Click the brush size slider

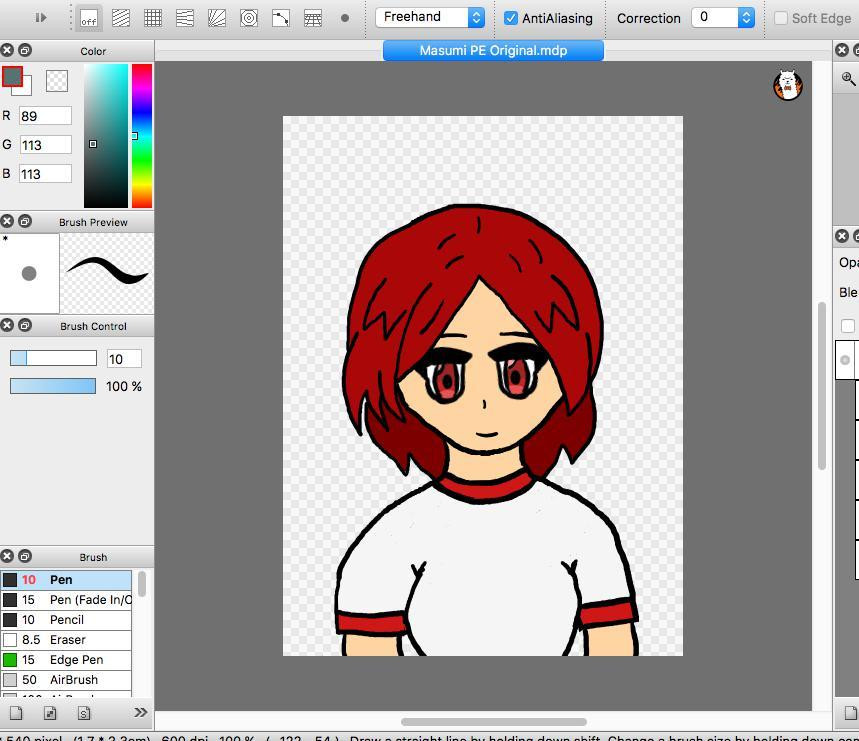click(x=53, y=358)
